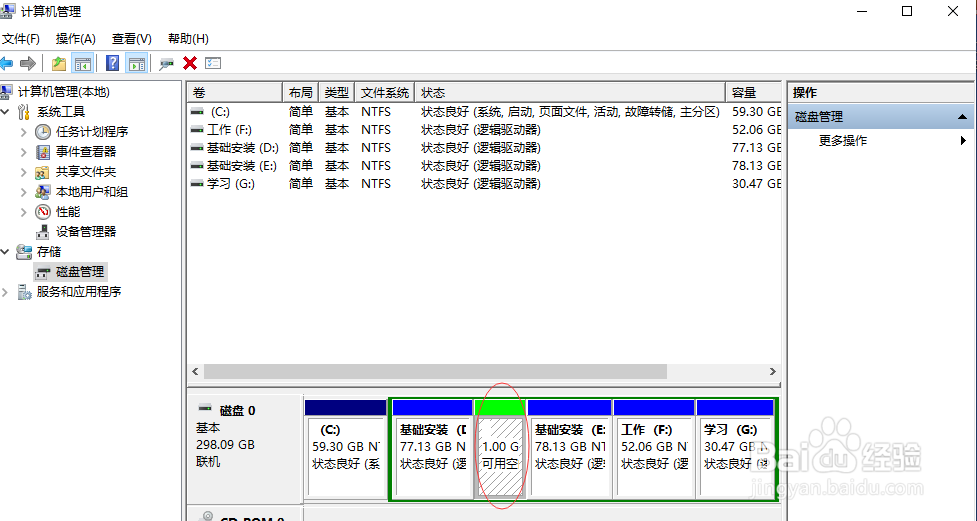Image resolution: width=977 pixels, height=521 pixels.
Task: Expand the 共享文件夹 node arrow
Action: [24, 171]
